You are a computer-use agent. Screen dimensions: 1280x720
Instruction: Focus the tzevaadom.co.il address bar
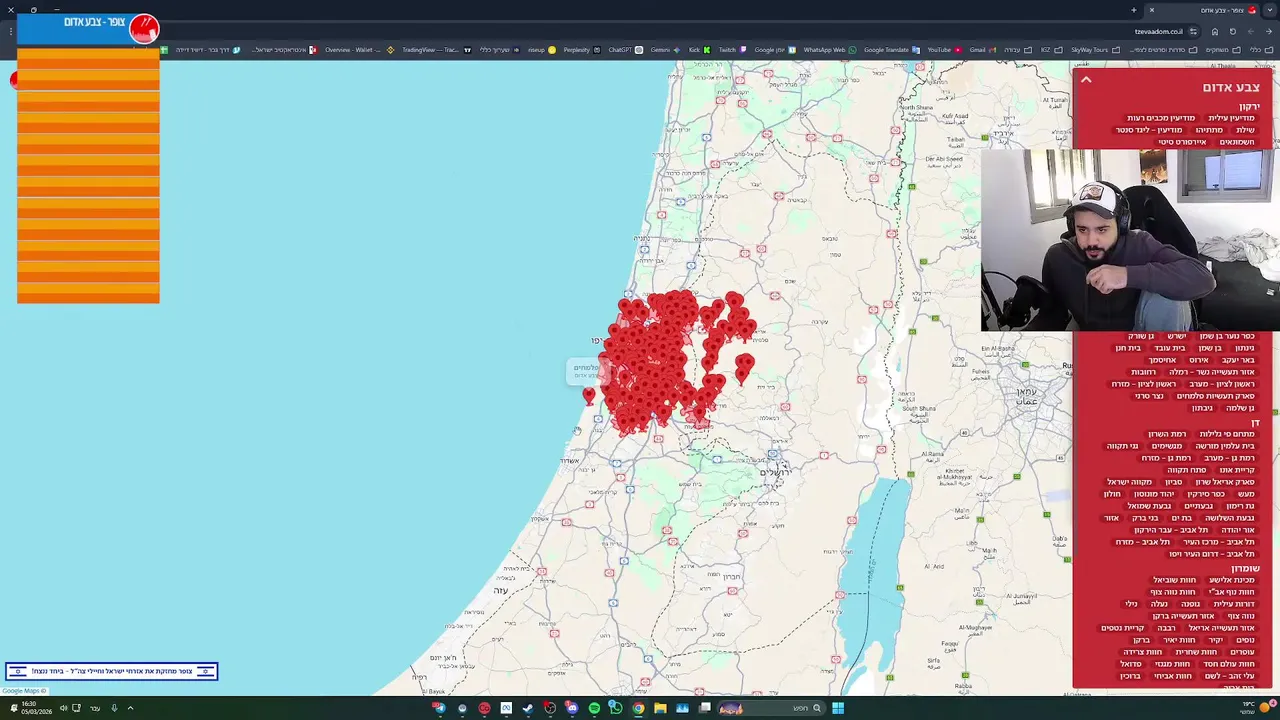tap(1160, 31)
